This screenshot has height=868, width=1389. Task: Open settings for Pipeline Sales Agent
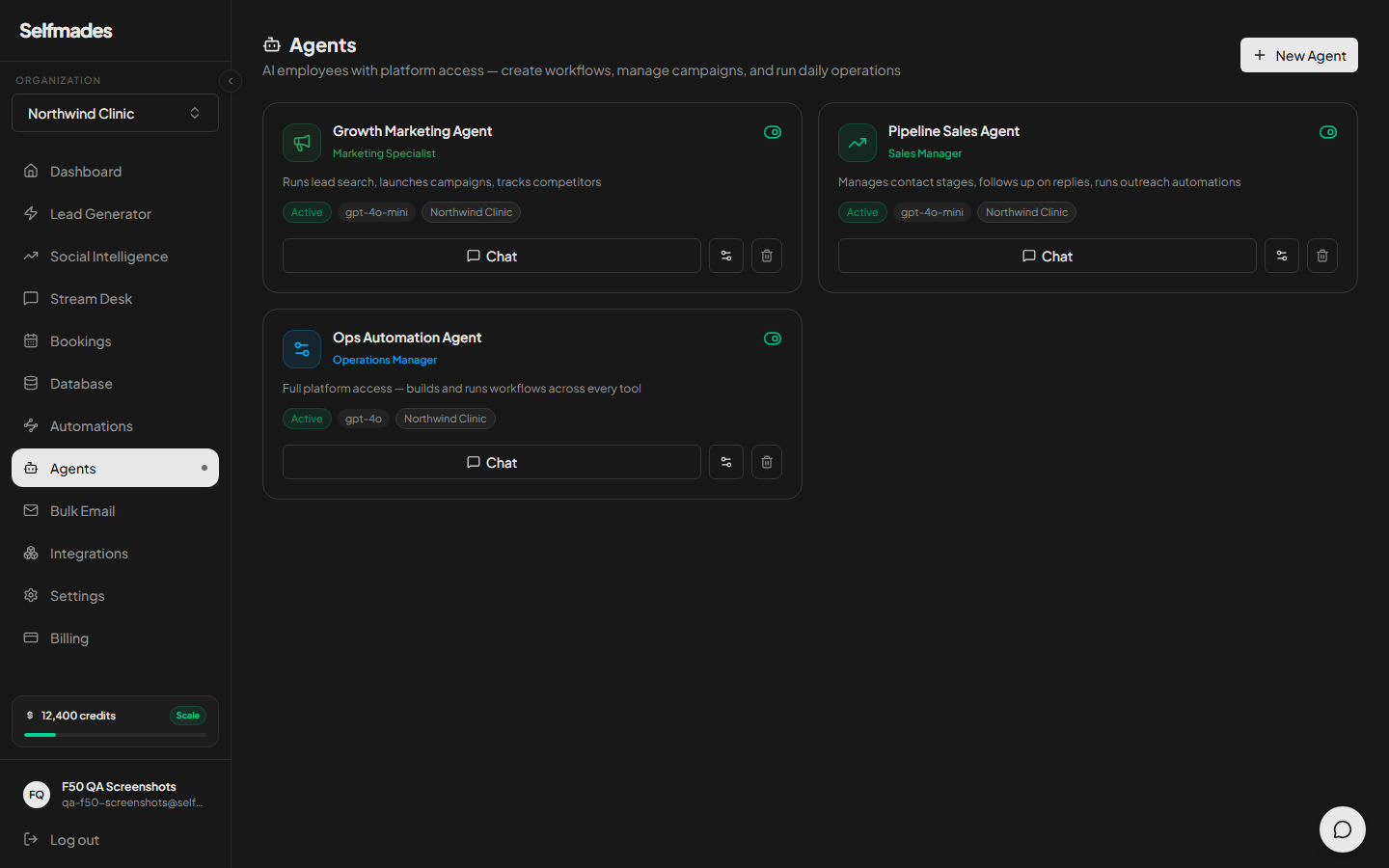[1282, 256]
